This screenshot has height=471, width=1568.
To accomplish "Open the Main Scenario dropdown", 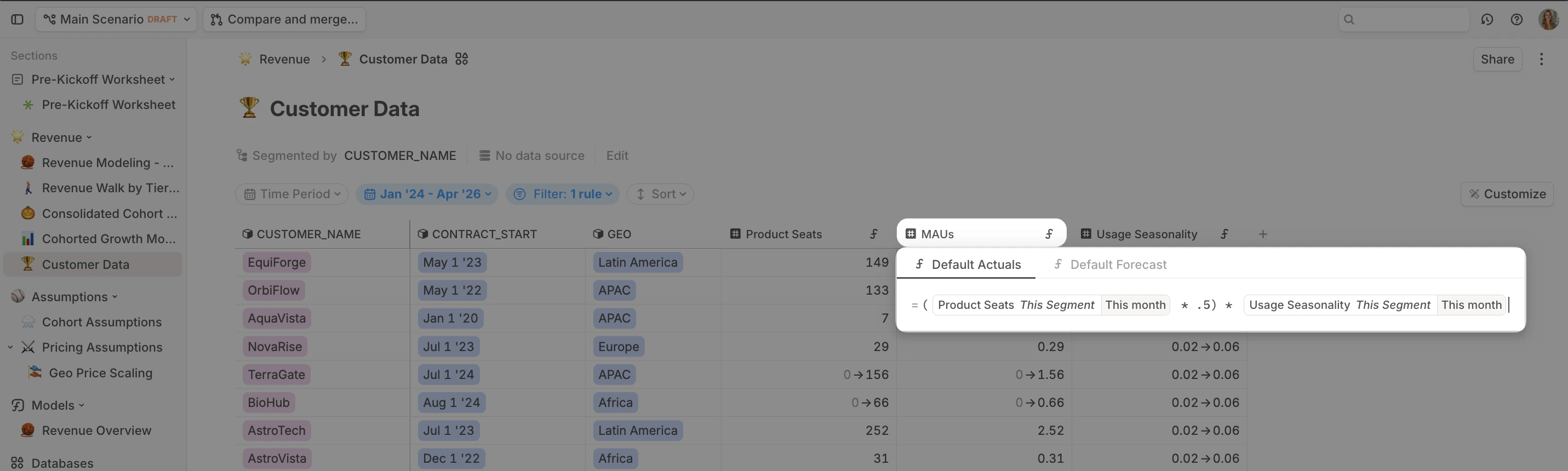I will [x=116, y=20].
